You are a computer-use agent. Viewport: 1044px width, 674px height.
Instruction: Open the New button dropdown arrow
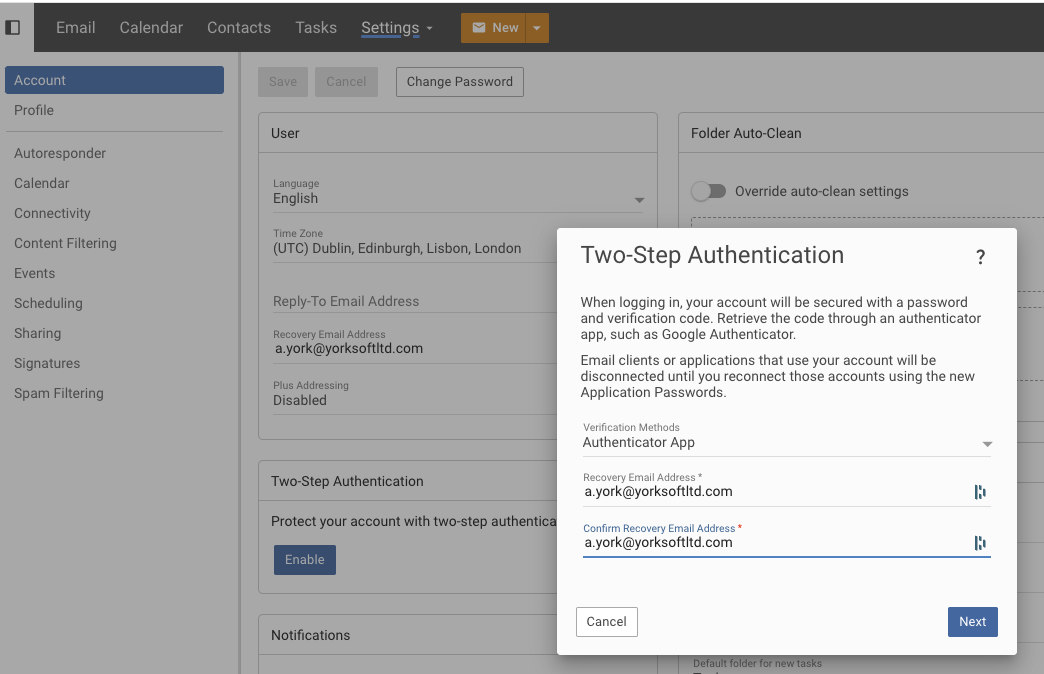pyautogui.click(x=537, y=28)
